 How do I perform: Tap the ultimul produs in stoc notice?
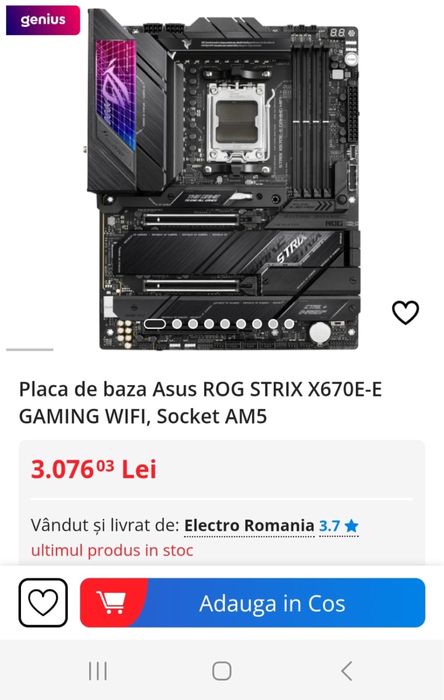tap(112, 550)
